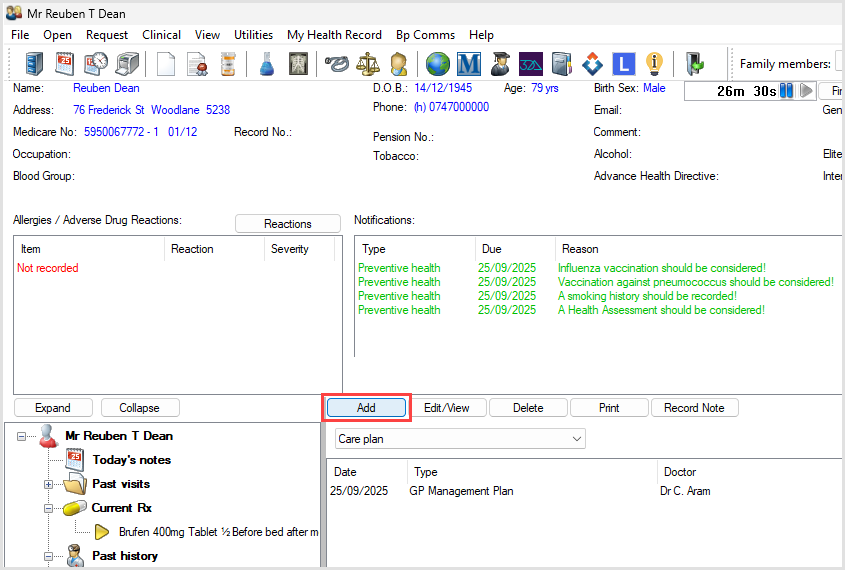Open the pathology flask icon
This screenshot has width=845, height=570.
point(266,64)
